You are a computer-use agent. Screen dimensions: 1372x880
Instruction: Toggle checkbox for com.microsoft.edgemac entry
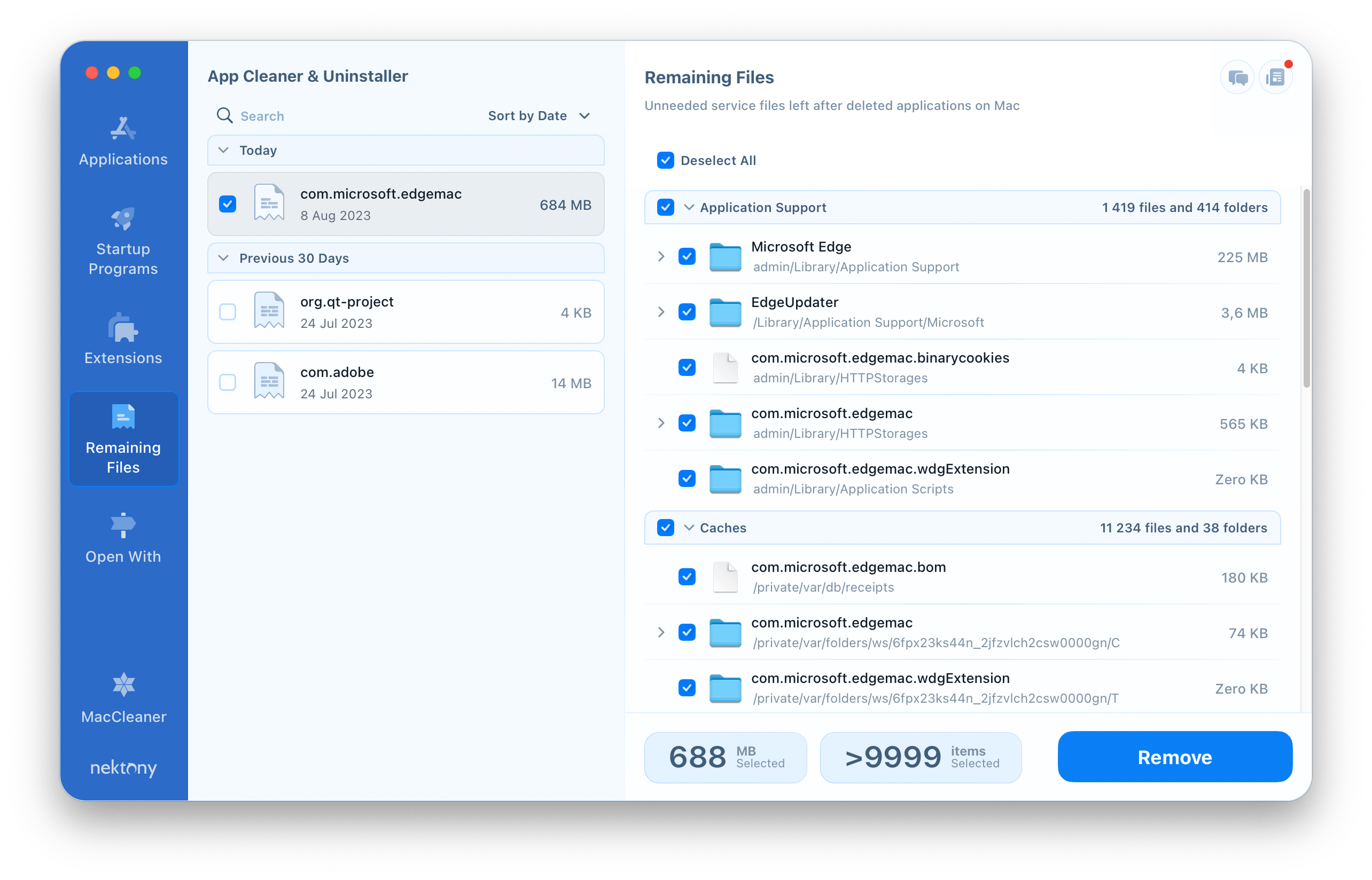coord(228,204)
